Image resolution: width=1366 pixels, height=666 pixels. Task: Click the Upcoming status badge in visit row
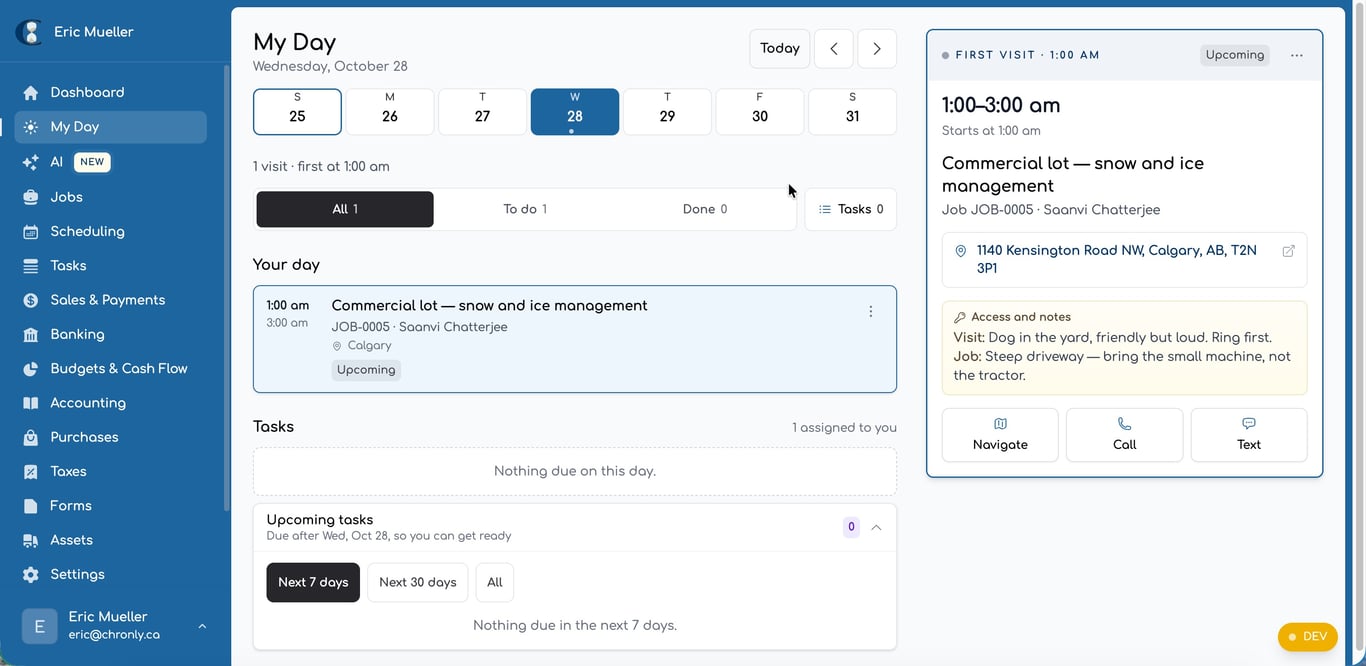(366, 370)
